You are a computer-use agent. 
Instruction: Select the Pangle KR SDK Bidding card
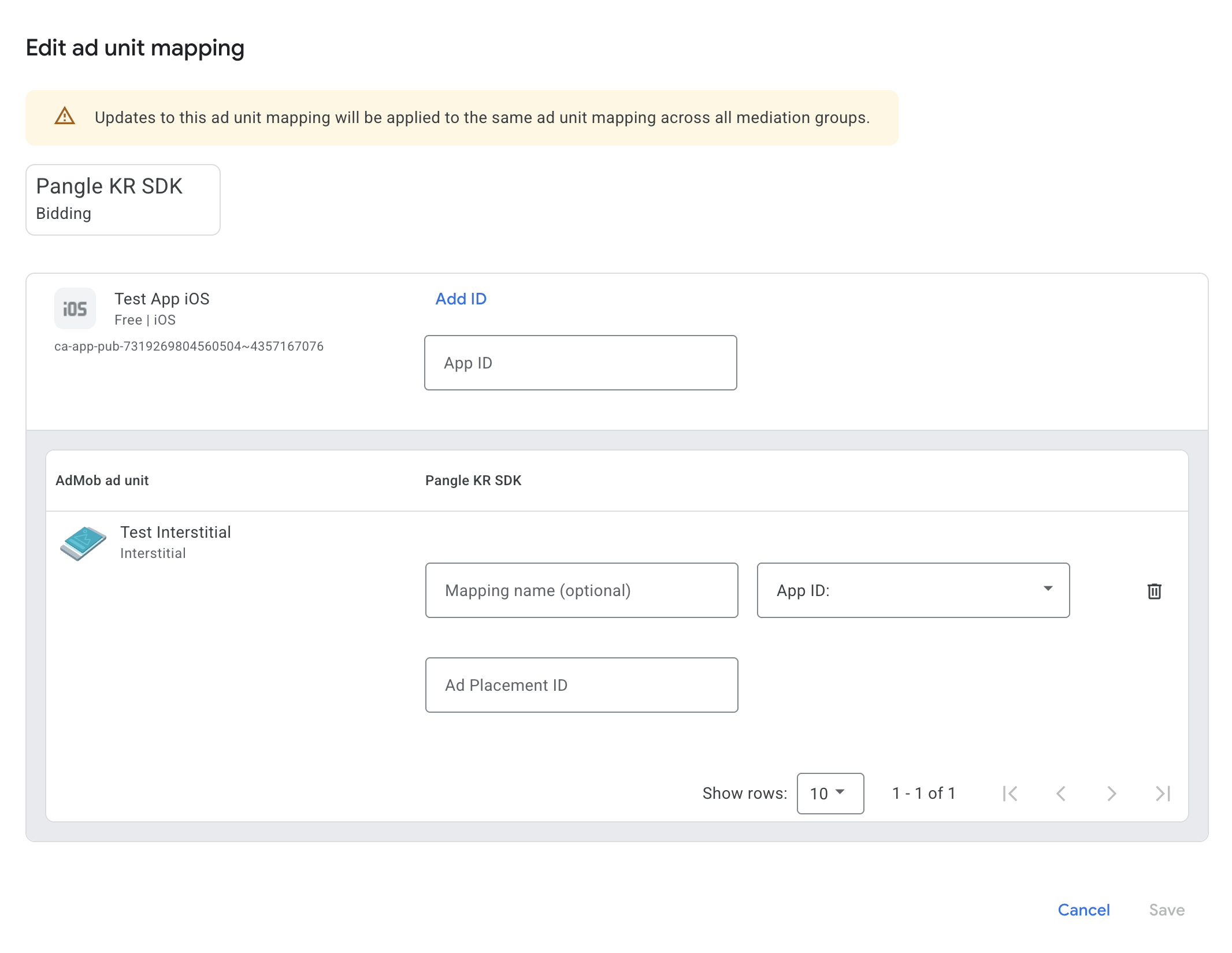tap(123, 200)
